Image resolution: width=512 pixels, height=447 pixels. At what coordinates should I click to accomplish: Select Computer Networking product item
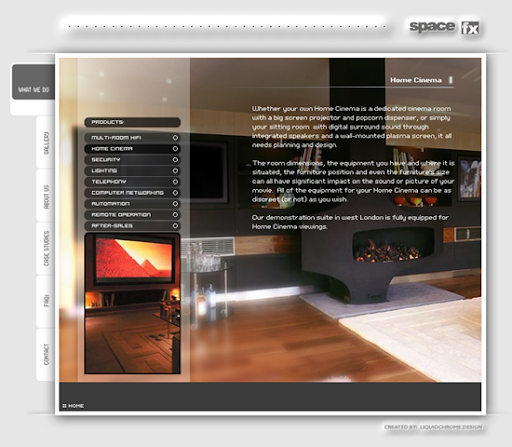[x=132, y=193]
